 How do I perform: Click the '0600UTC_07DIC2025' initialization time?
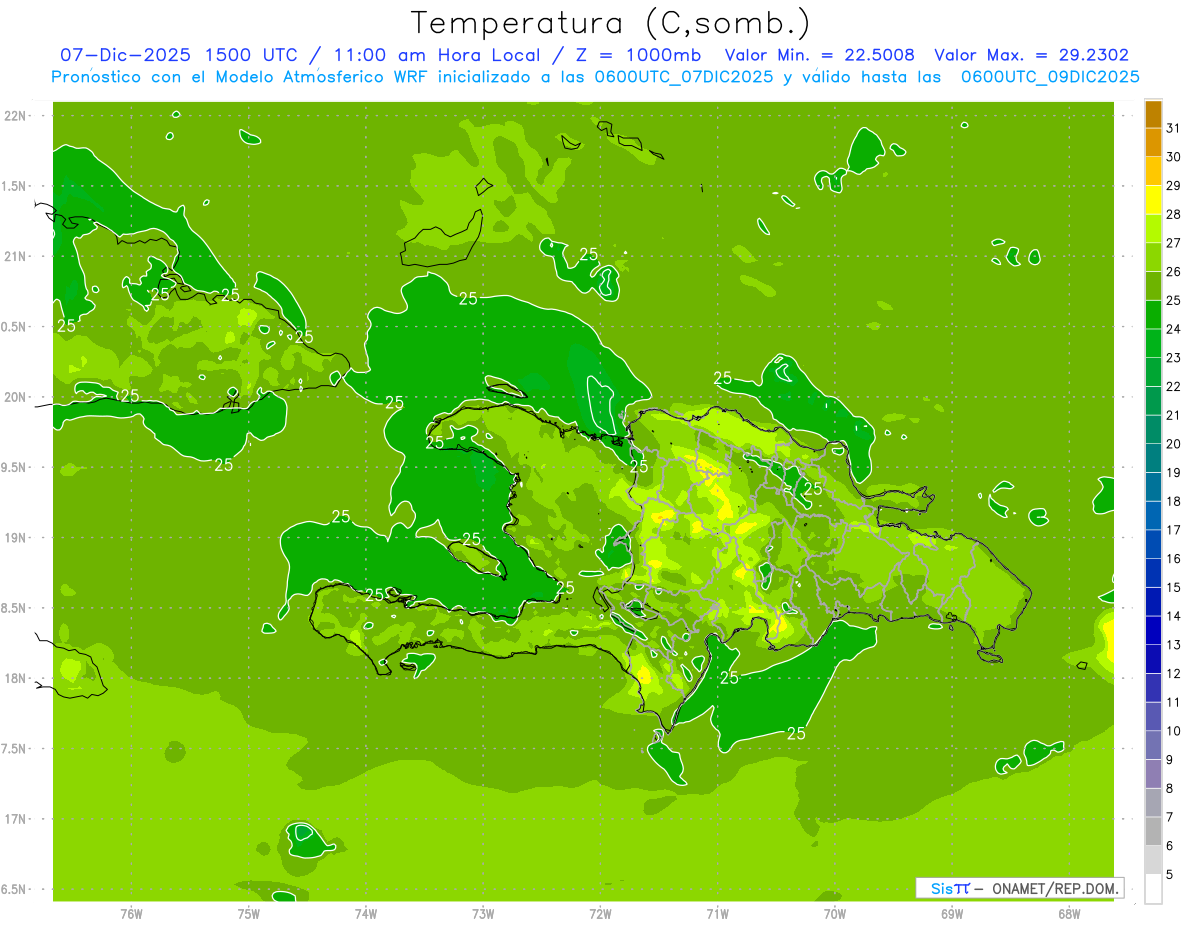tap(686, 77)
